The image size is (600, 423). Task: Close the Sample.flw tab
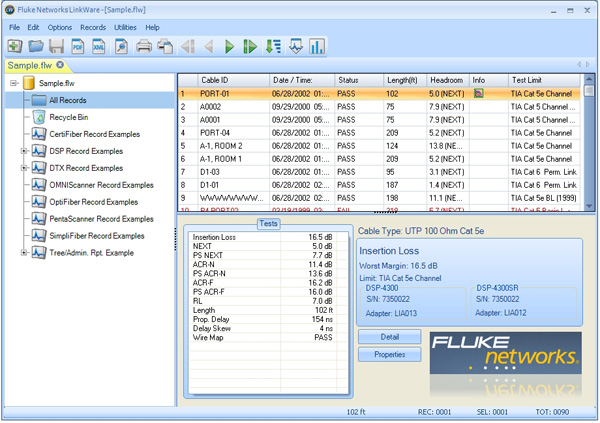point(60,65)
